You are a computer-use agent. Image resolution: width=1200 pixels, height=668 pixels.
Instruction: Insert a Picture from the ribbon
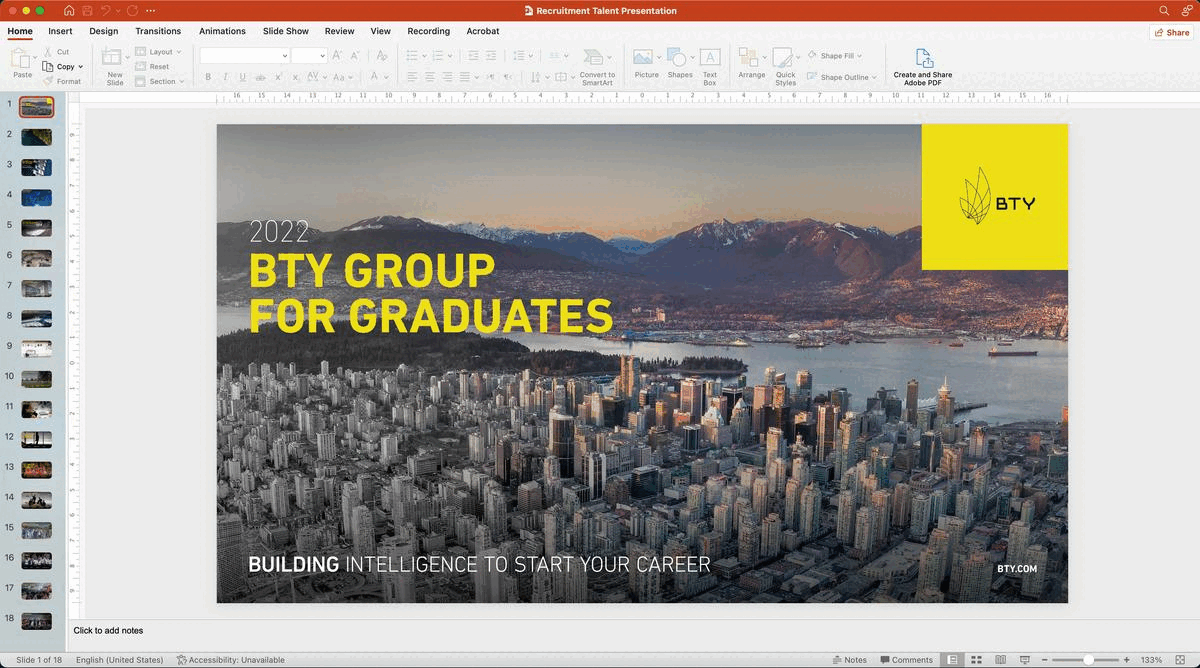click(646, 63)
